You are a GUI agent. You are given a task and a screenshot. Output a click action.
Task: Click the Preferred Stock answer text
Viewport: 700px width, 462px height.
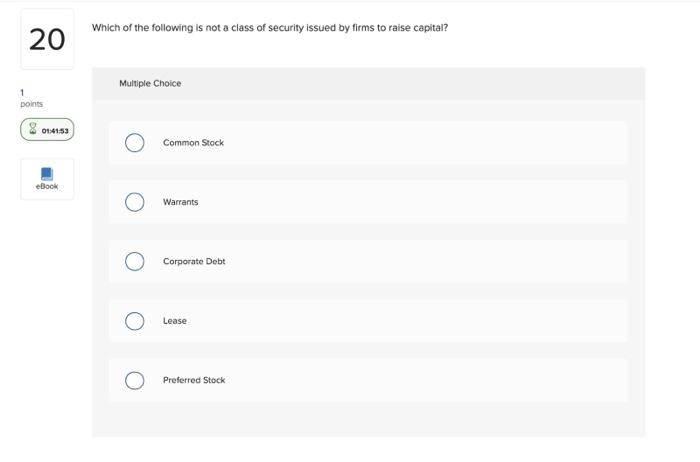coord(194,380)
